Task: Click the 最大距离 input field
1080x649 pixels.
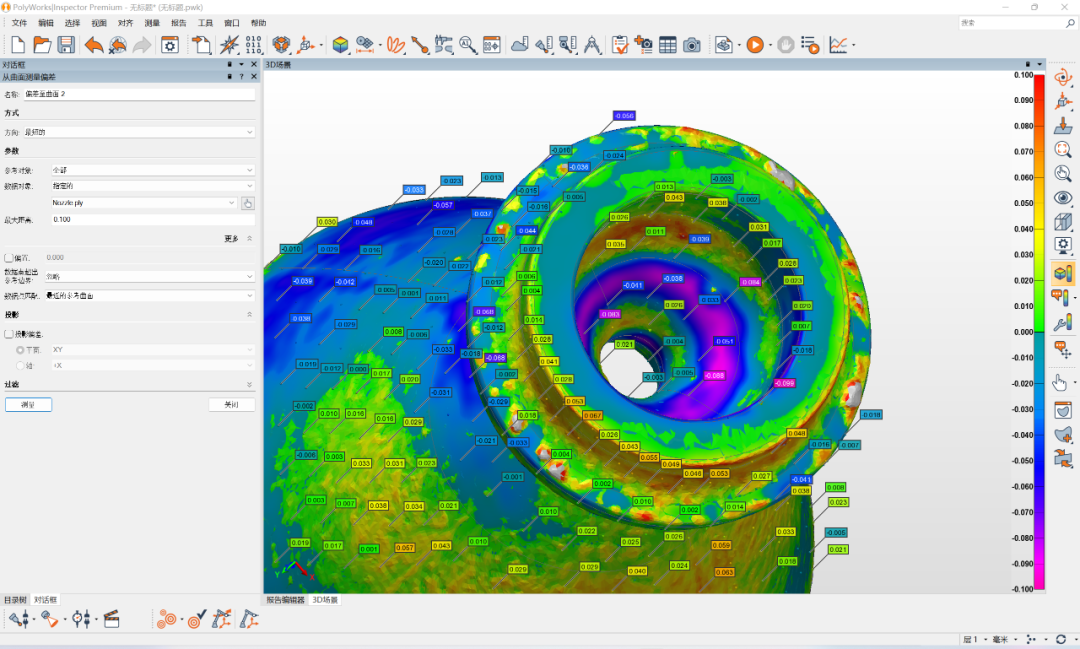Action: (152, 219)
